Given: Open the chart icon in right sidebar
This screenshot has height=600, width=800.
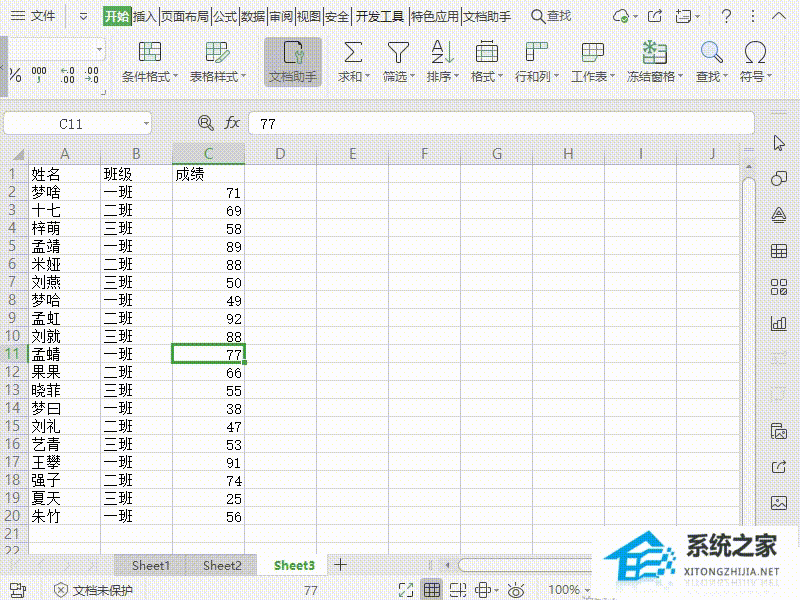Looking at the screenshot, I should [779, 323].
